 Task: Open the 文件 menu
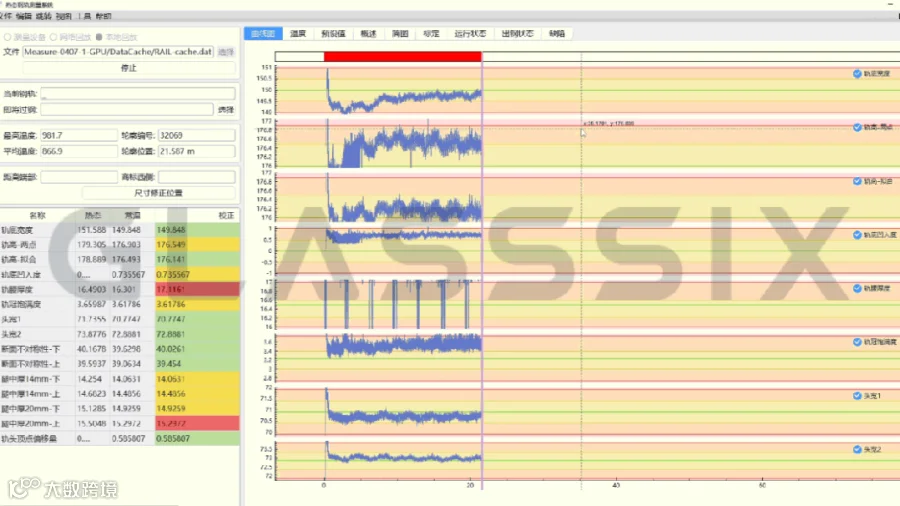pyautogui.click(x=5, y=16)
